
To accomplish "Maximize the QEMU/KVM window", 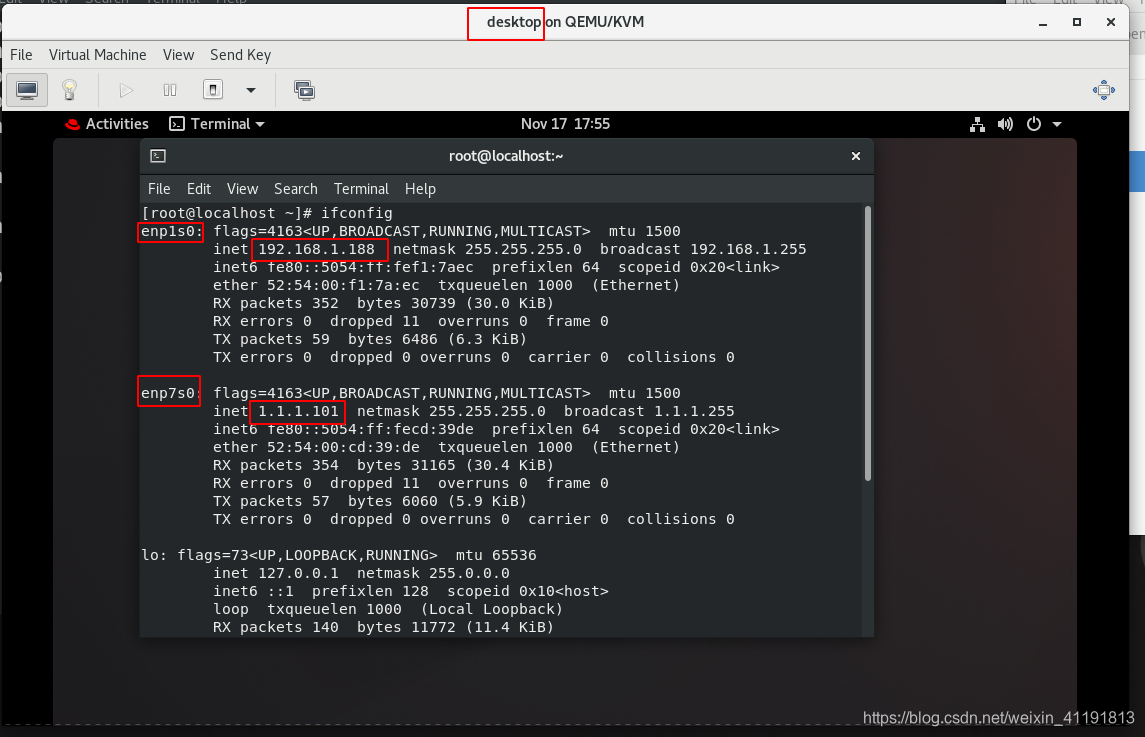I will [1076, 23].
